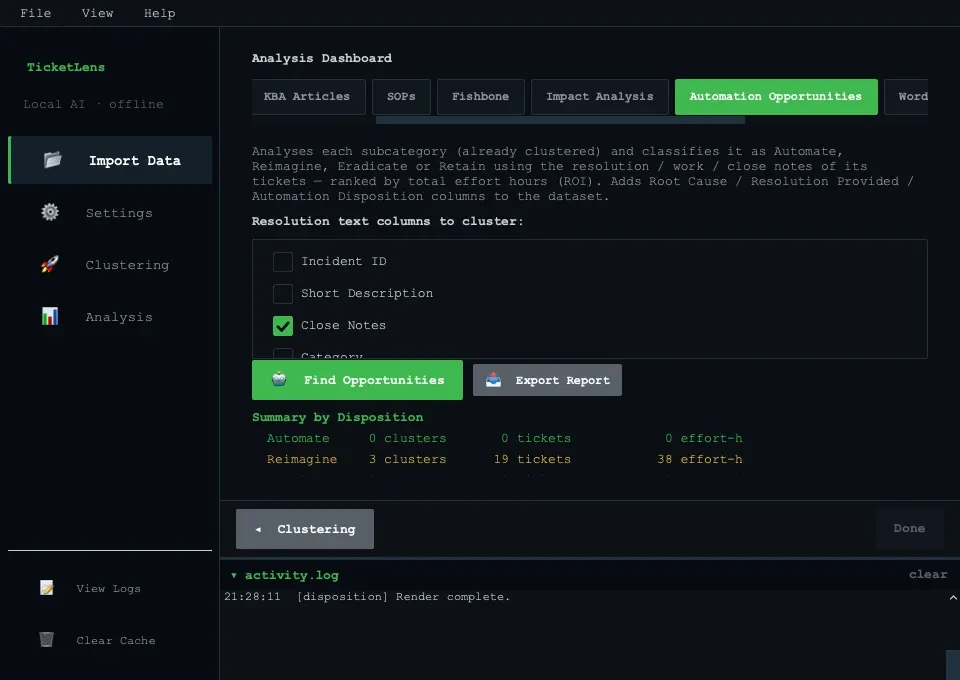
Task: Click 'Resolution text columns to cluster:' label
Action: [x=388, y=222]
